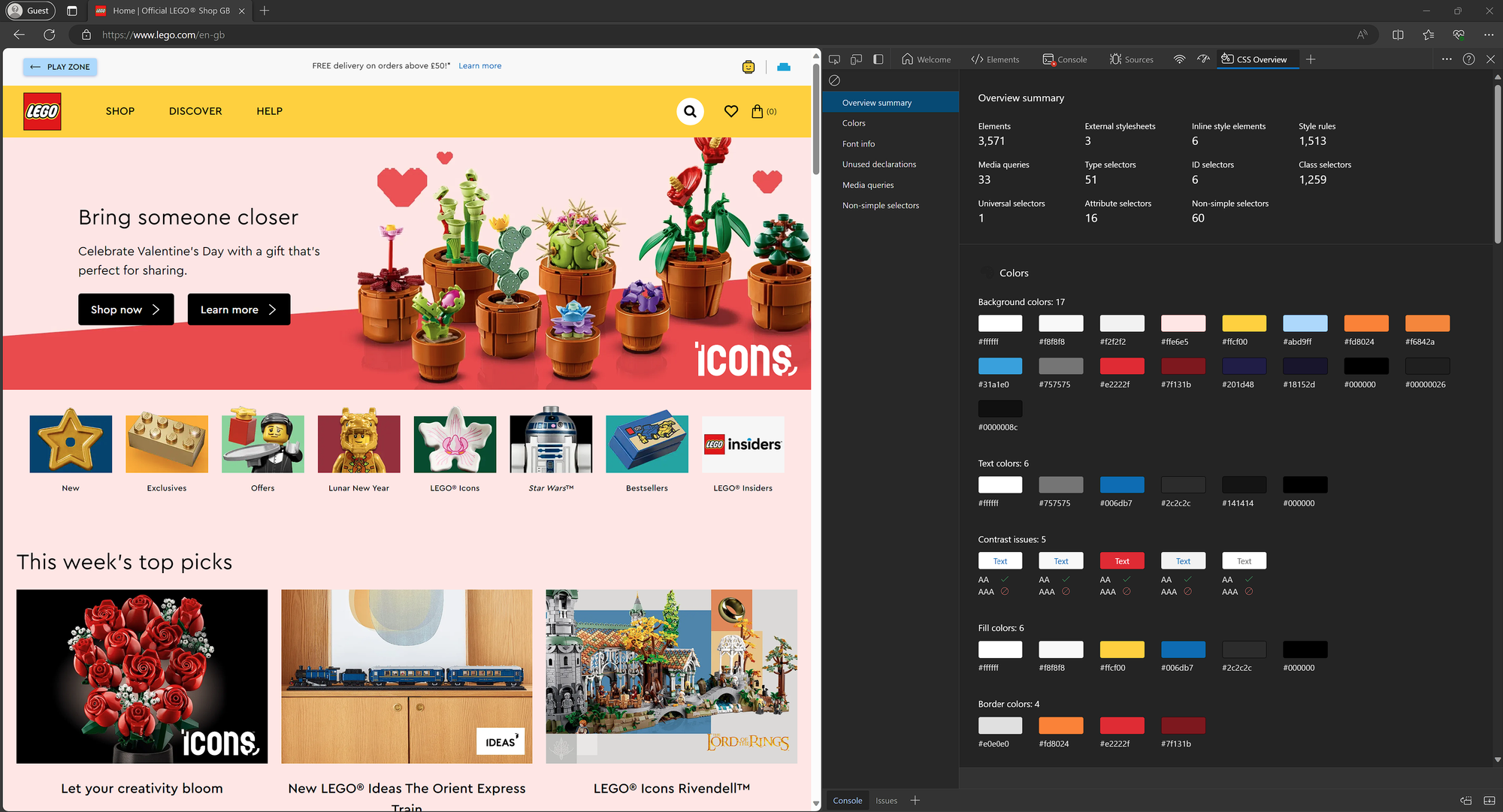Click the LEGO search magnifier icon
1503x812 pixels.
690,111
